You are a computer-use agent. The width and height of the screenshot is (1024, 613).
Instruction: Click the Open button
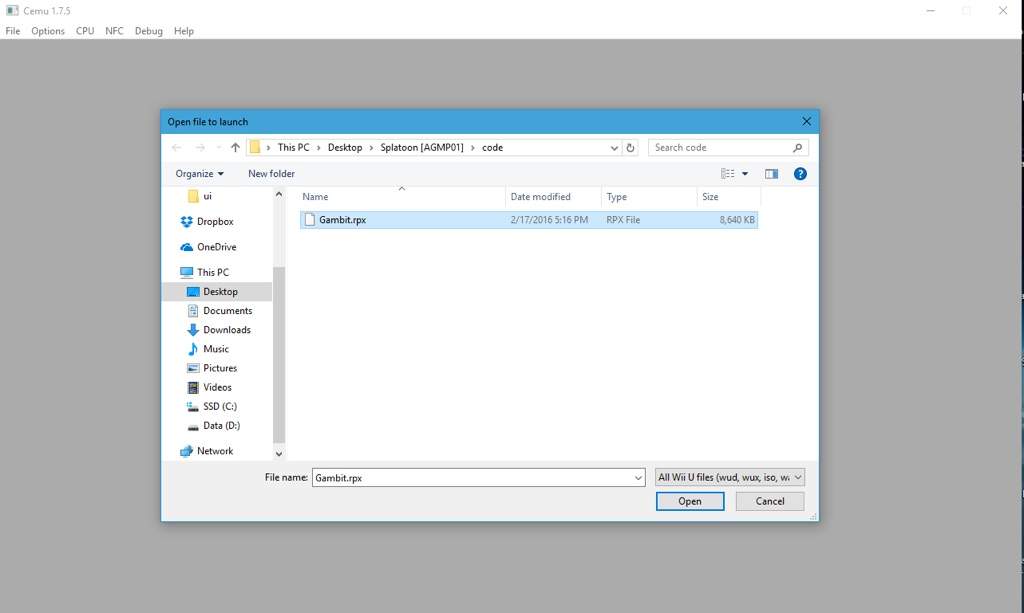(690, 501)
